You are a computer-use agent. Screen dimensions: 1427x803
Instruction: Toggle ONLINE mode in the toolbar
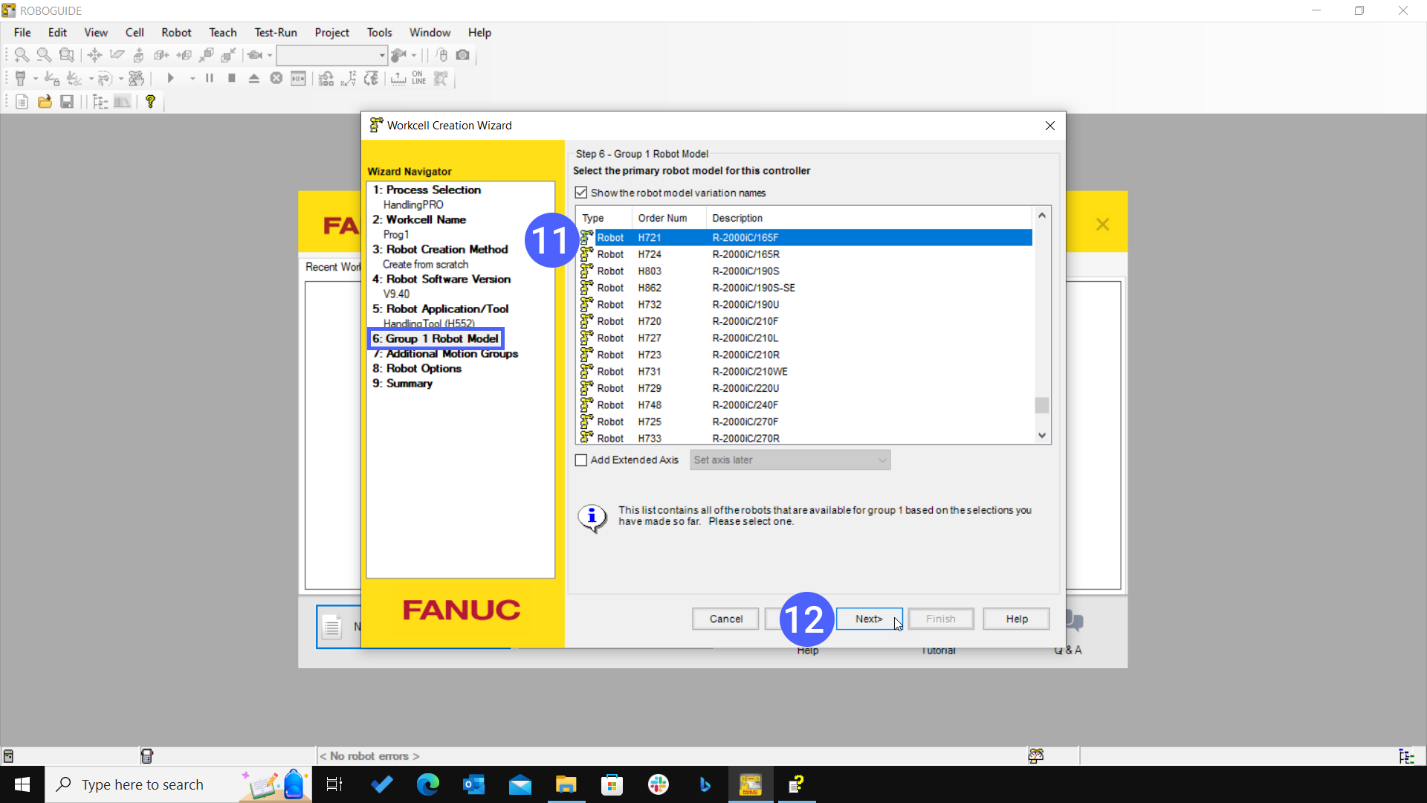(418, 77)
